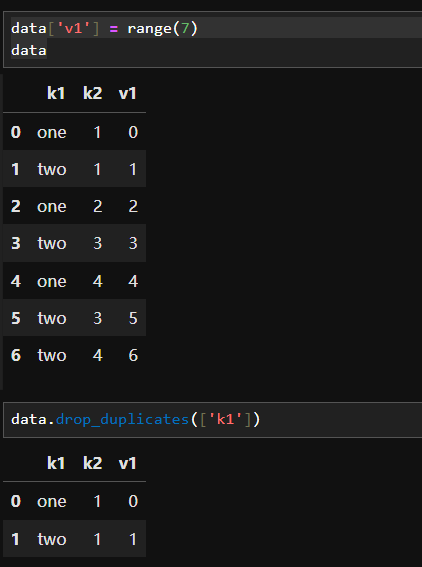Image resolution: width=422 pixels, height=567 pixels.
Task: Click the 'k1' string inside drop_duplicates call
Action: (226, 419)
